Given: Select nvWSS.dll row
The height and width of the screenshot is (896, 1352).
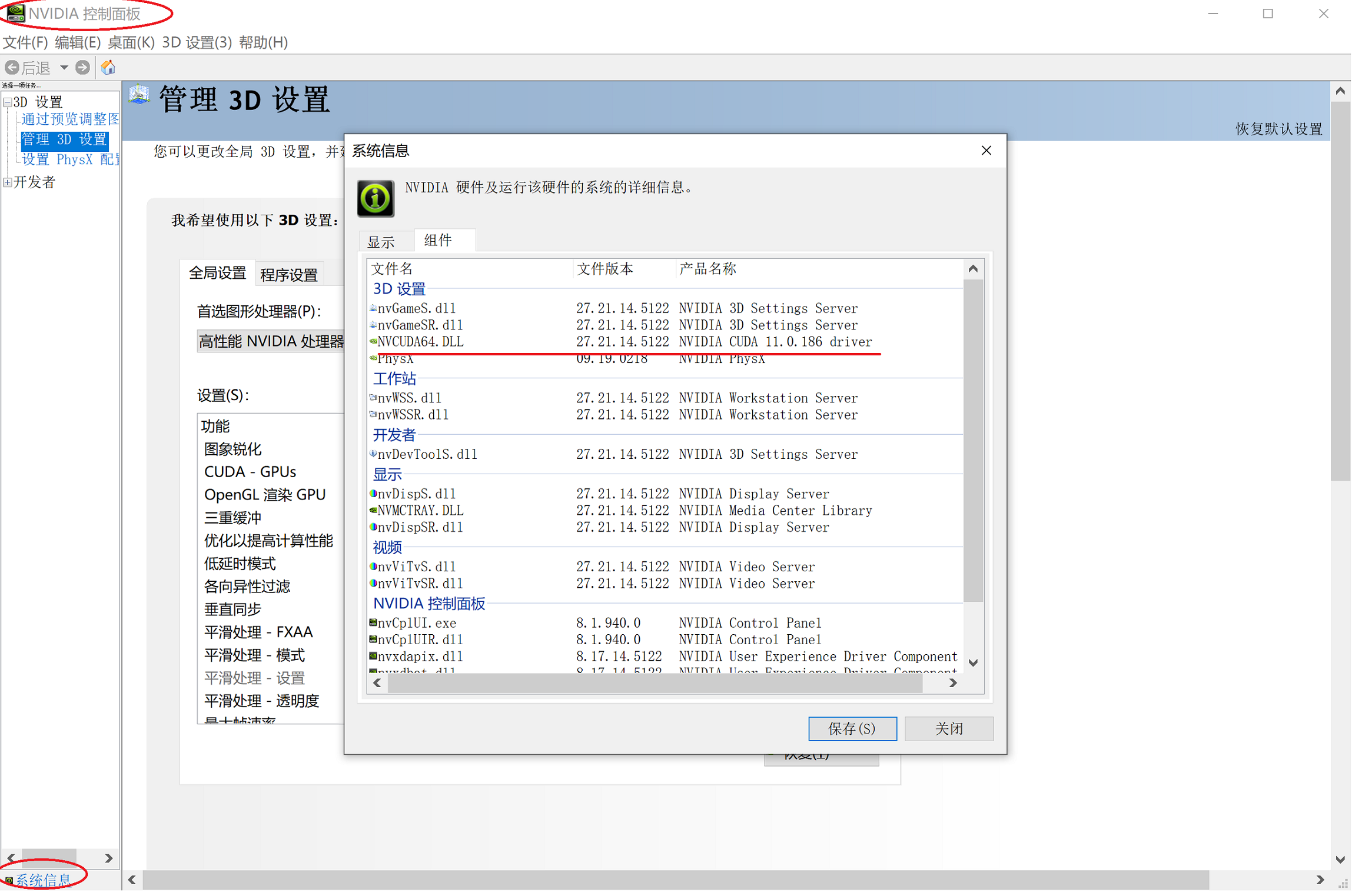Looking at the screenshot, I should 665,398.
